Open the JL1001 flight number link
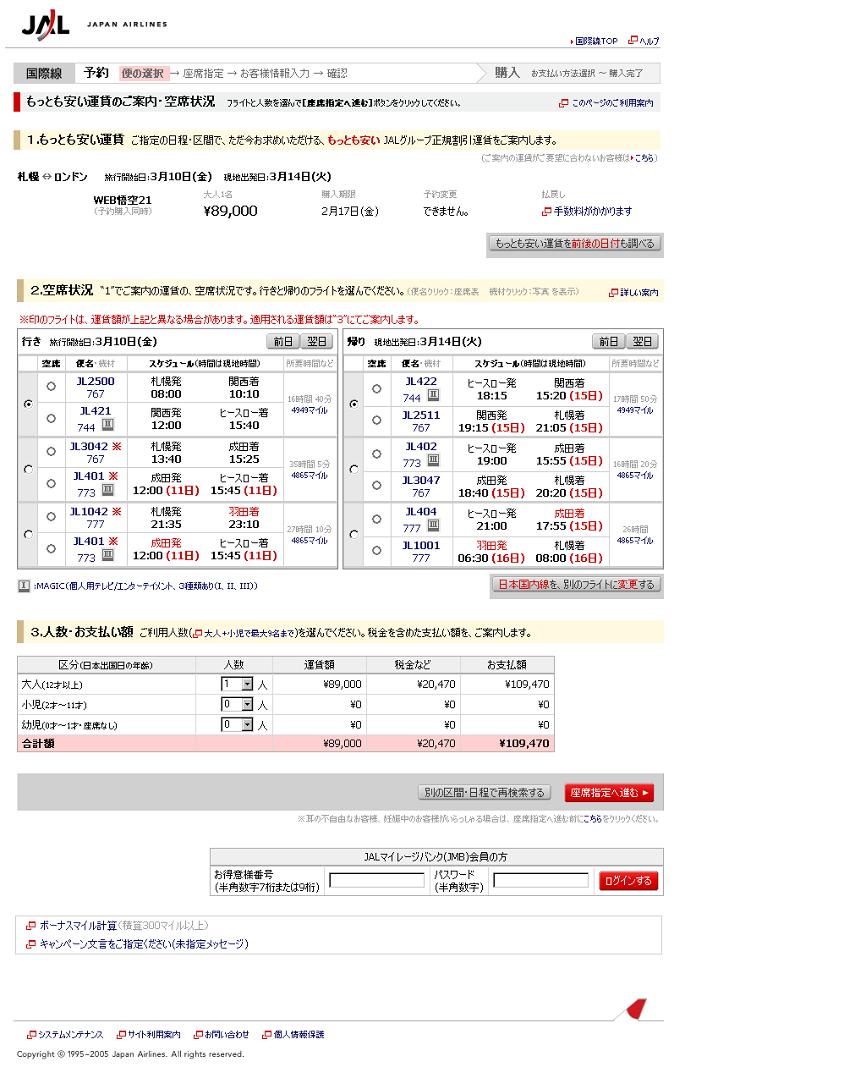This screenshot has width=866, height=1078. 421,546
